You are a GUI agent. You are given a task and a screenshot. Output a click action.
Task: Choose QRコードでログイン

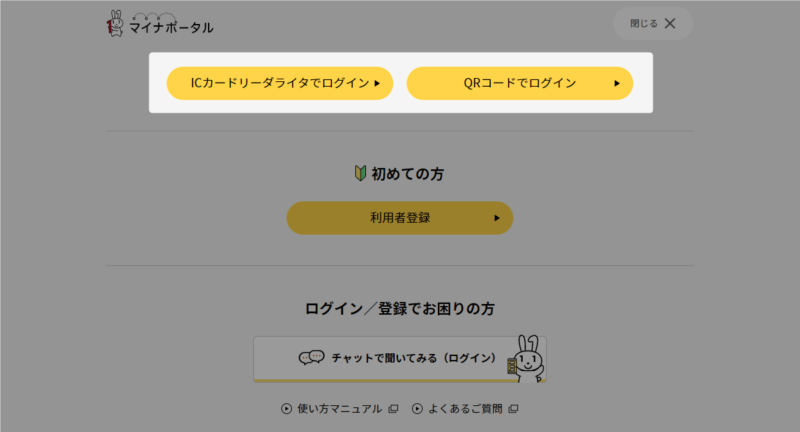[519, 83]
